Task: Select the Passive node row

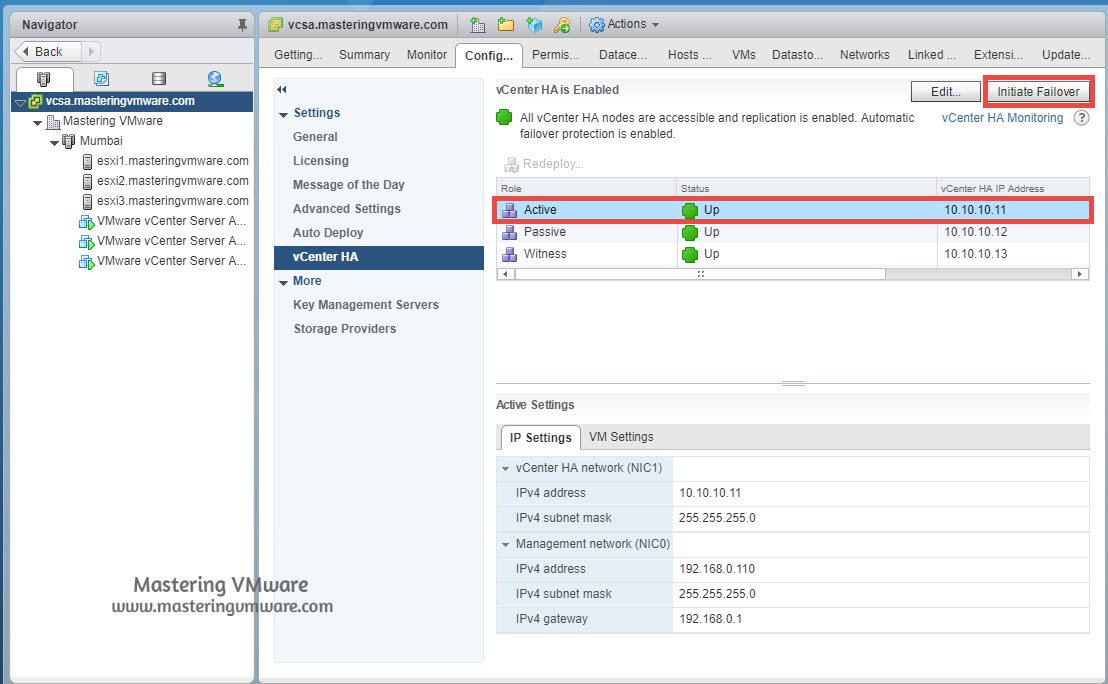Action: click(700, 232)
